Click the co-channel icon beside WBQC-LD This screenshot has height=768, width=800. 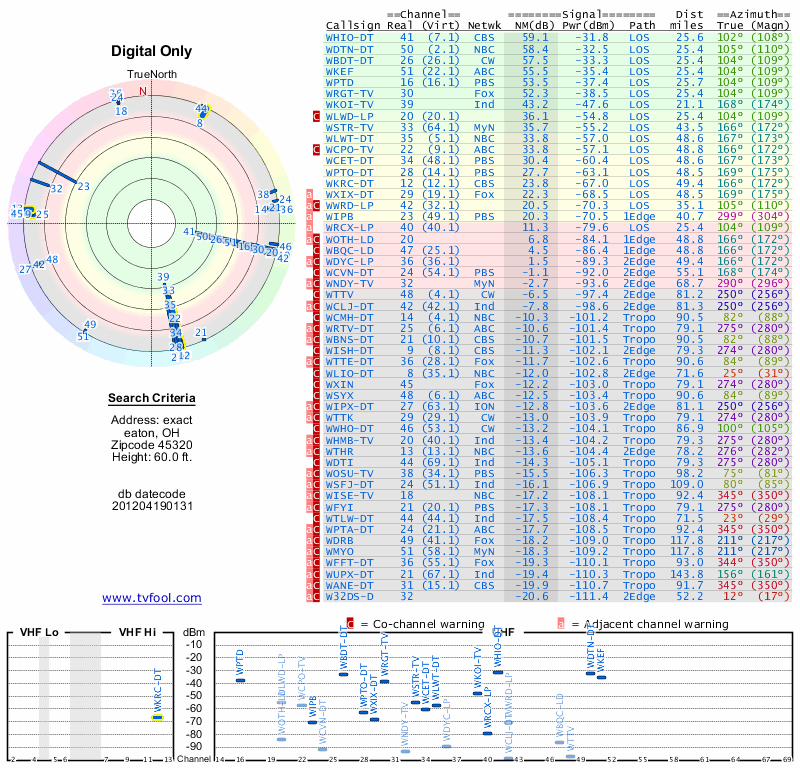pos(316,251)
